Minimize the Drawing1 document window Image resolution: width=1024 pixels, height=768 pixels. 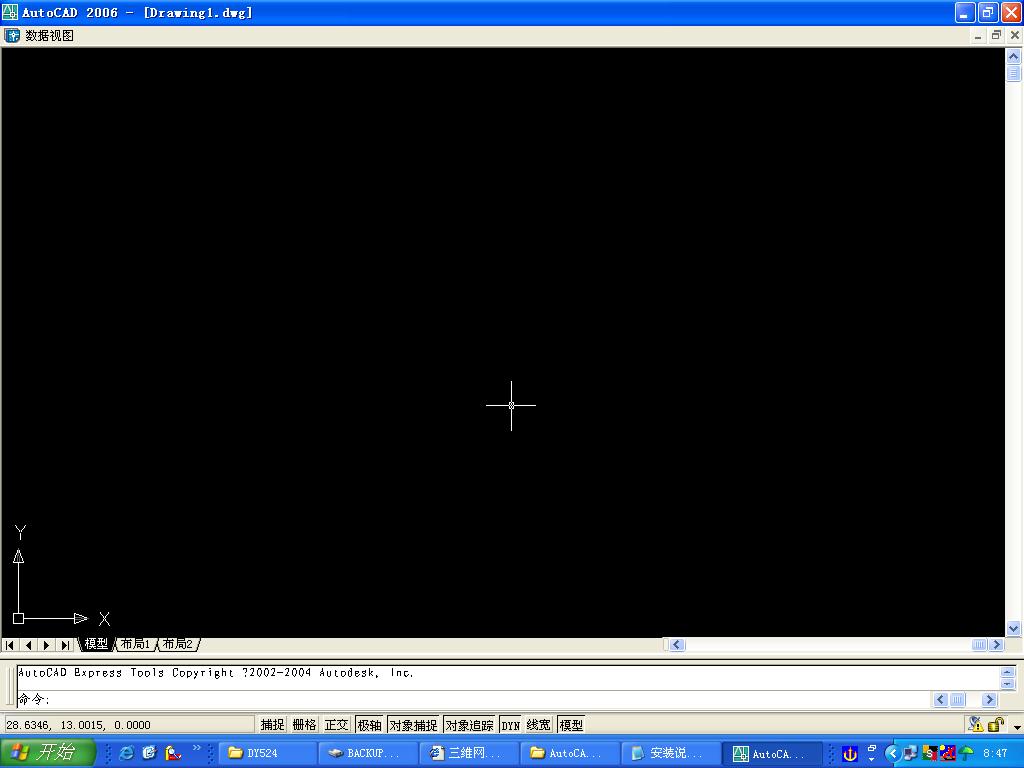(x=978, y=35)
